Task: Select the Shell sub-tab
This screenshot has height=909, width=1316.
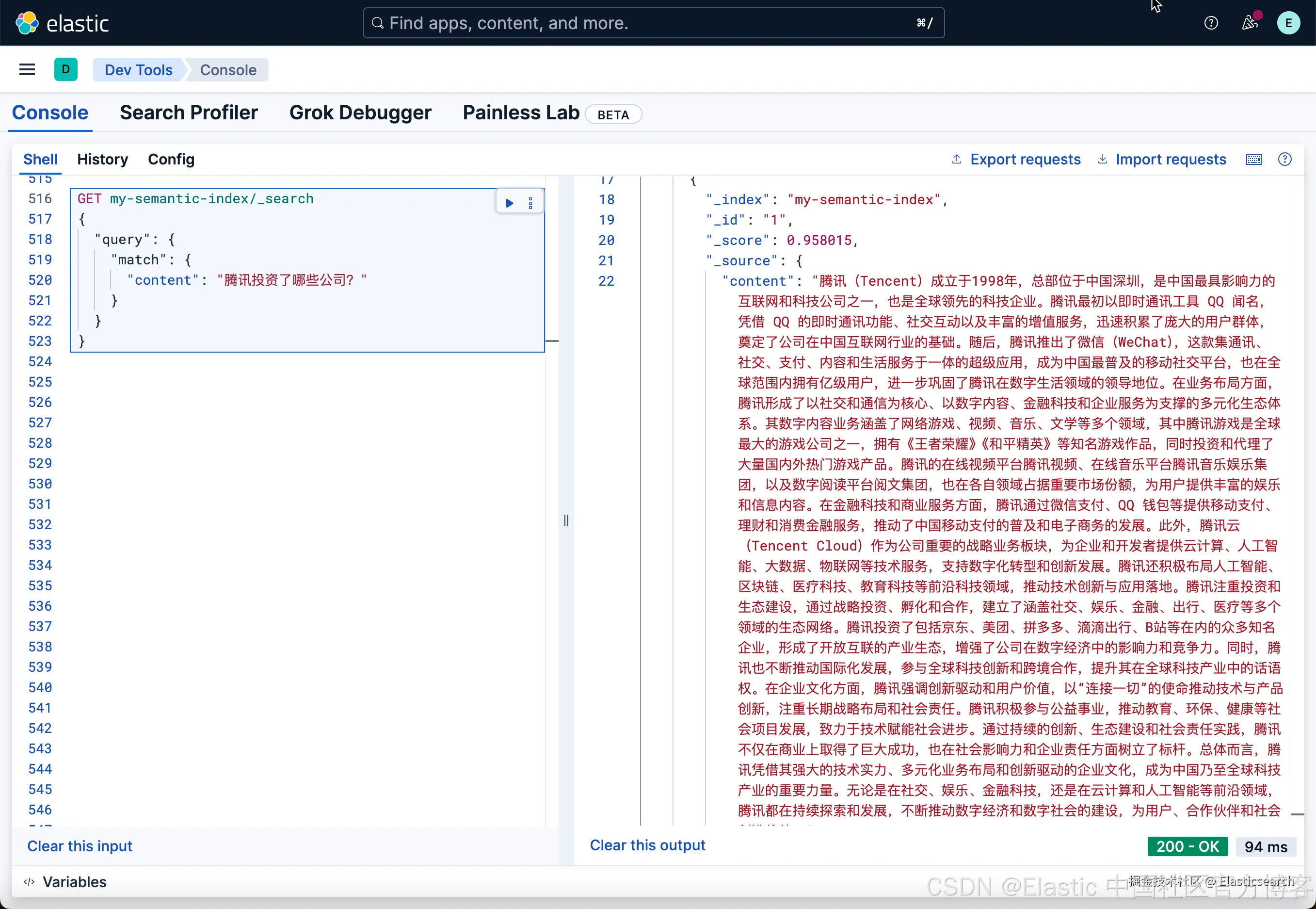Action: click(40, 160)
